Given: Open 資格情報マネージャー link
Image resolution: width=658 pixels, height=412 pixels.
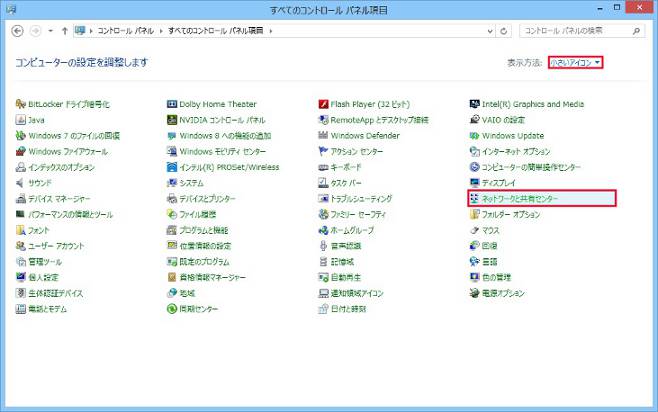Looking at the screenshot, I should (x=213, y=277).
